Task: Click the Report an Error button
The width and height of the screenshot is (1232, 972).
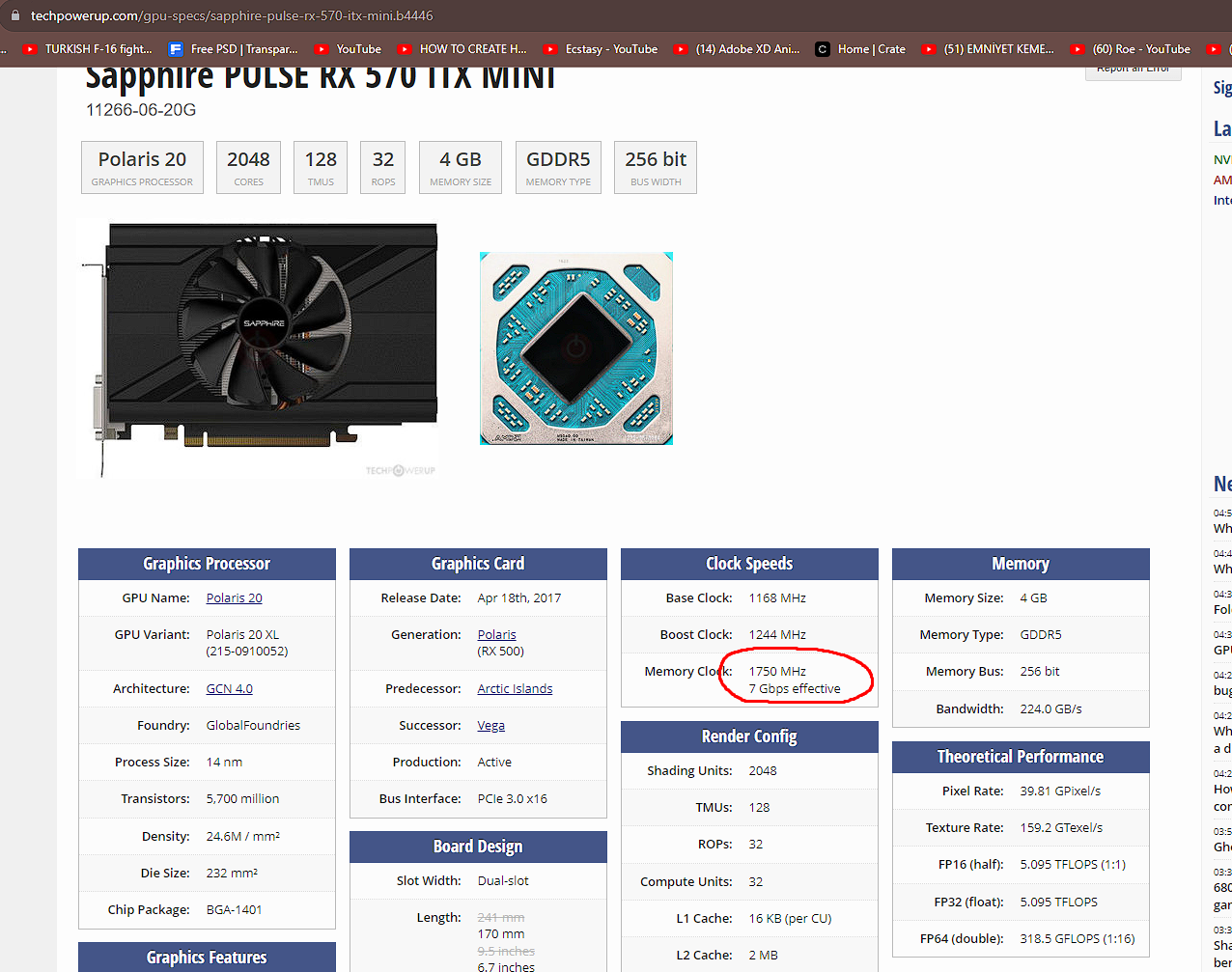Action: (1134, 69)
